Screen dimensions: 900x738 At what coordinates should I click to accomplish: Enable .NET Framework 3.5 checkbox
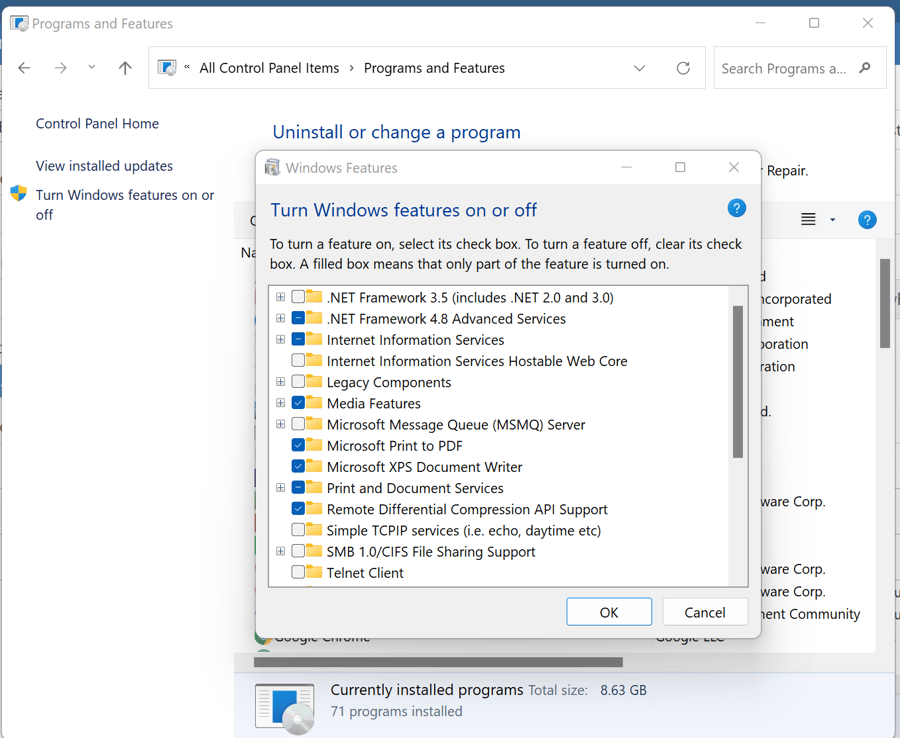coord(298,297)
